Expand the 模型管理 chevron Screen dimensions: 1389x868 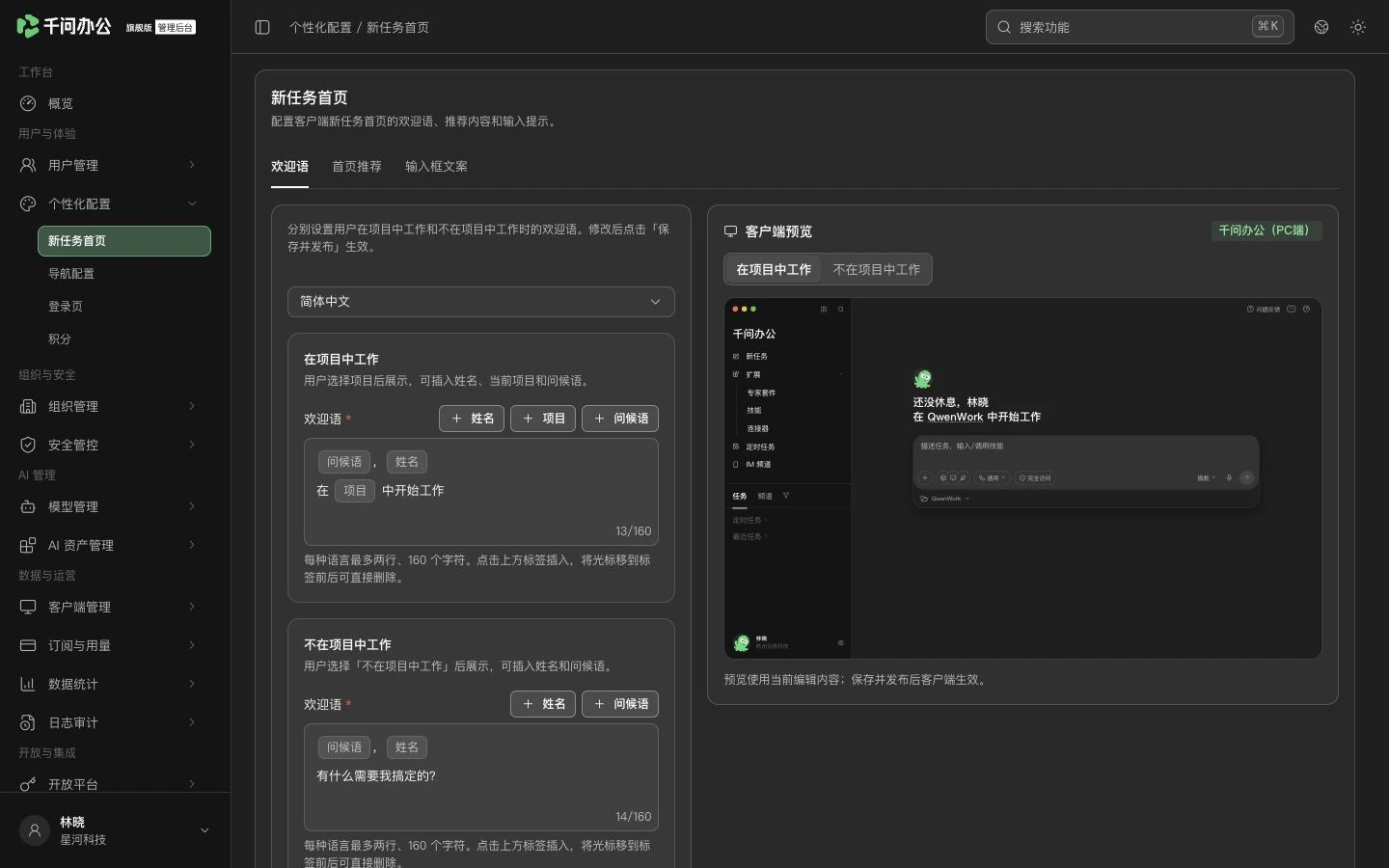pyautogui.click(x=192, y=506)
